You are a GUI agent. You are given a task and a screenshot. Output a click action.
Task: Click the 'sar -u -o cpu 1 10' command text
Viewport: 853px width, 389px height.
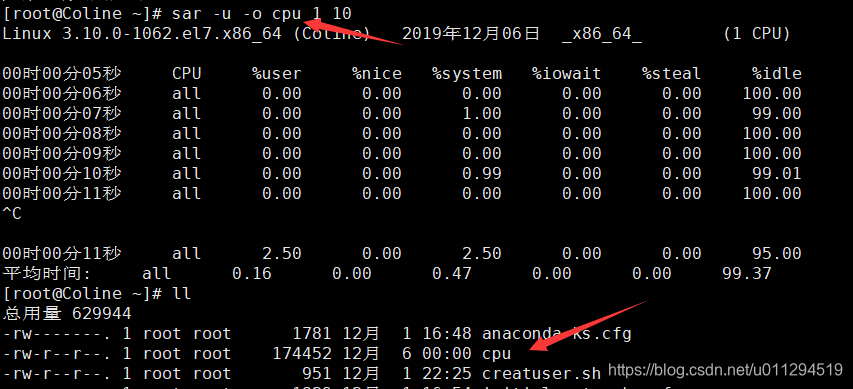click(262, 14)
